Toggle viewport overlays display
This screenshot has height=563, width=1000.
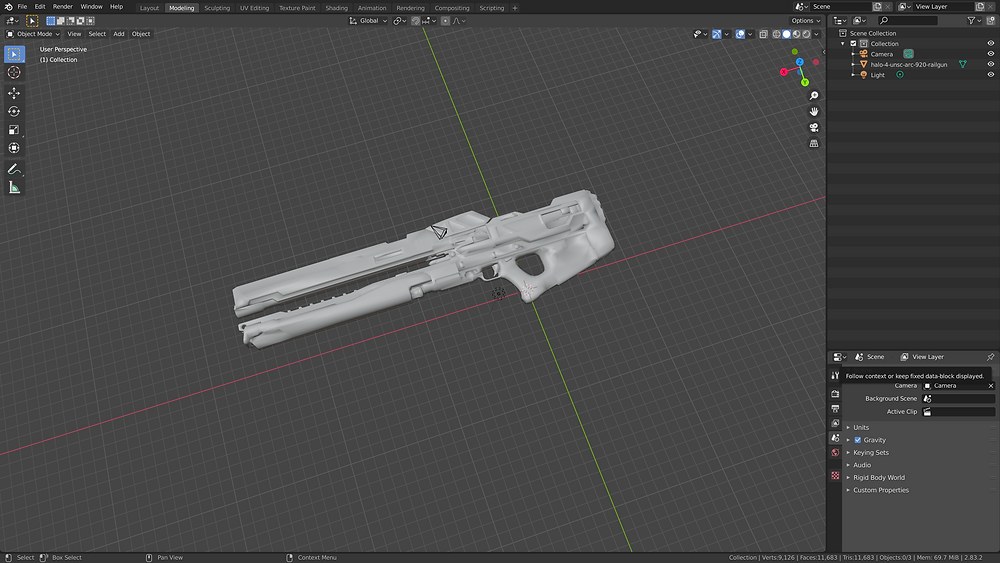pyautogui.click(x=740, y=34)
